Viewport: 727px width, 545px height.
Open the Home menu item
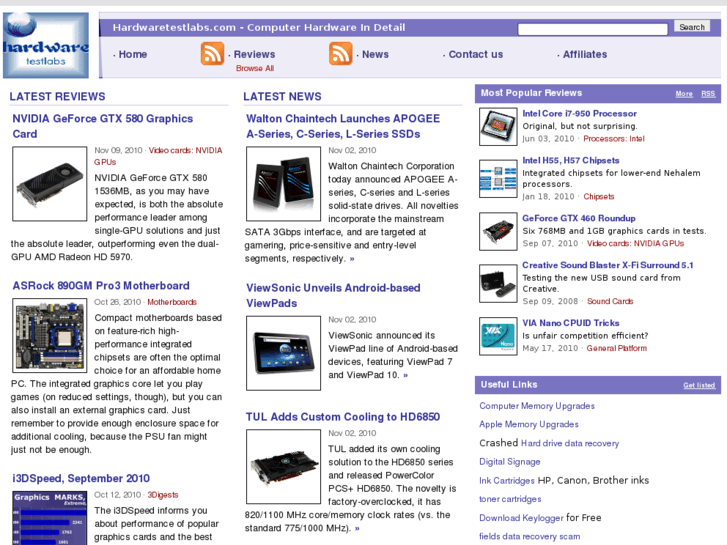(133, 54)
